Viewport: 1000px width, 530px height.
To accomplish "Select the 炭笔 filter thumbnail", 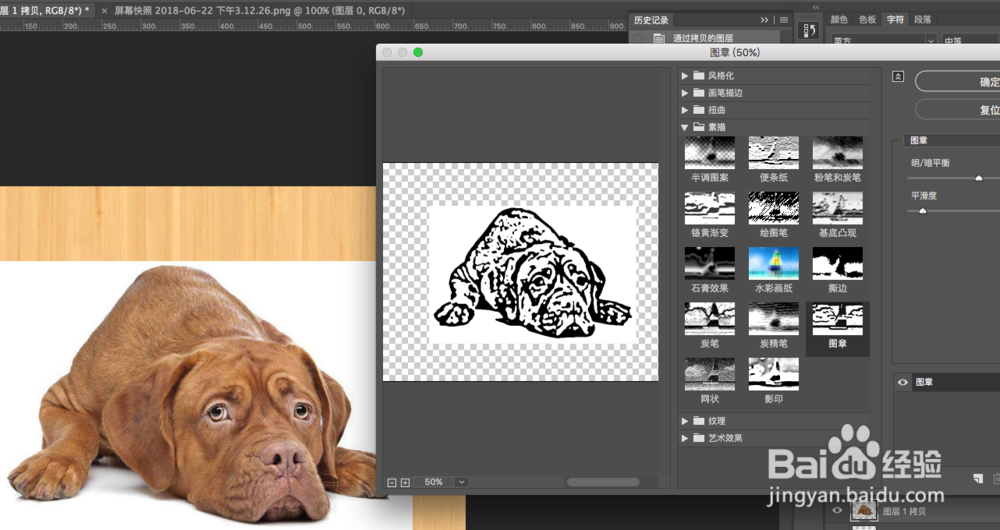I will (709, 319).
